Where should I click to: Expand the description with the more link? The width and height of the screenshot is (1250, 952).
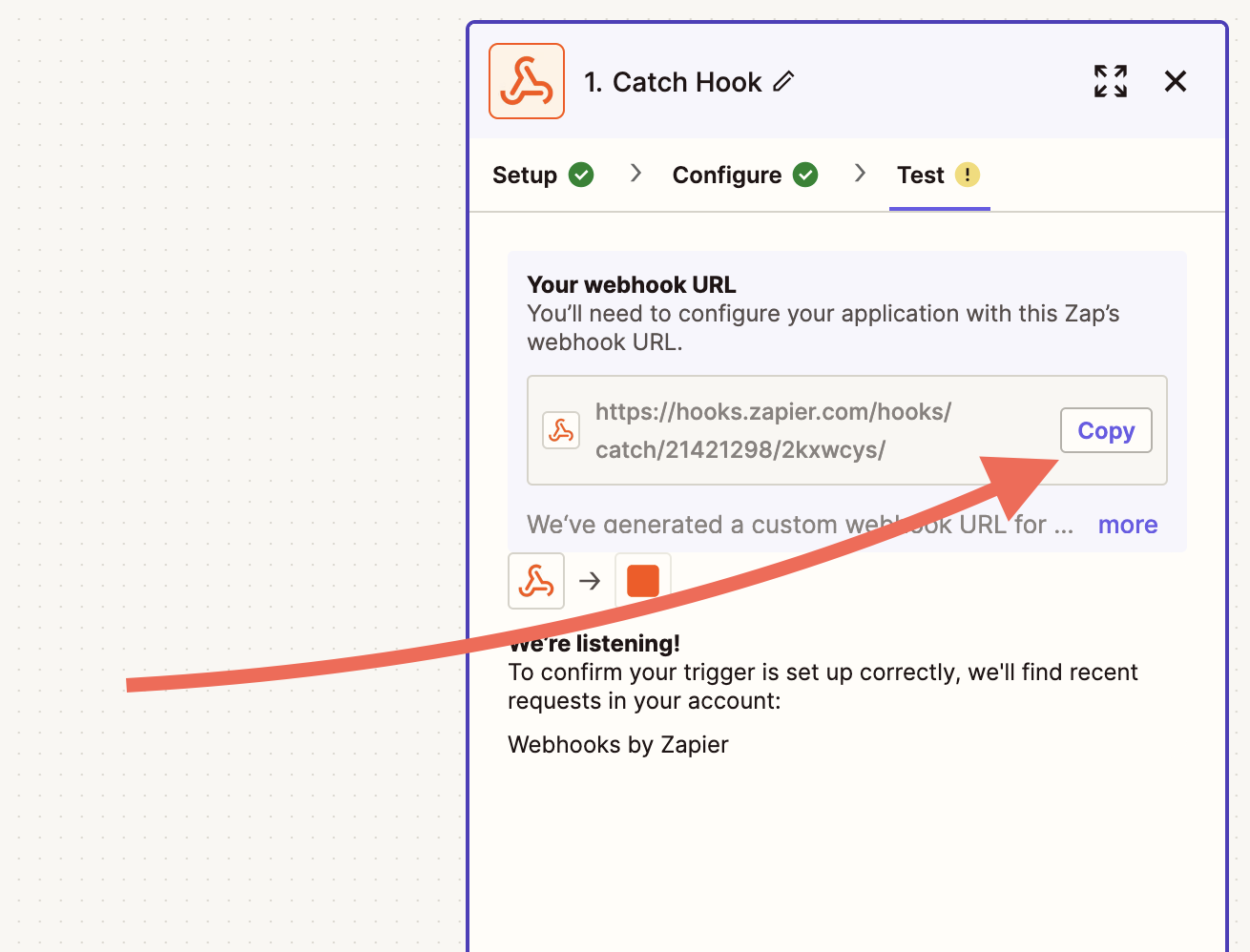point(1127,525)
